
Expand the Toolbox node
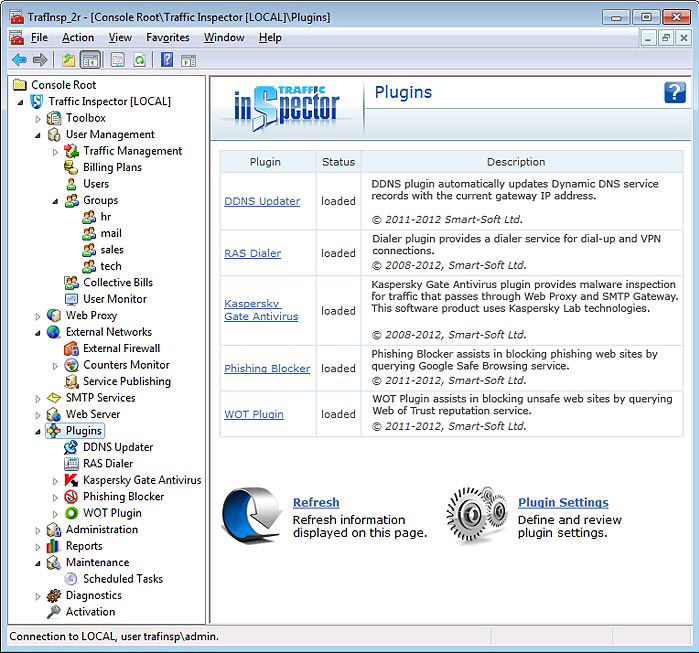tap(38, 119)
